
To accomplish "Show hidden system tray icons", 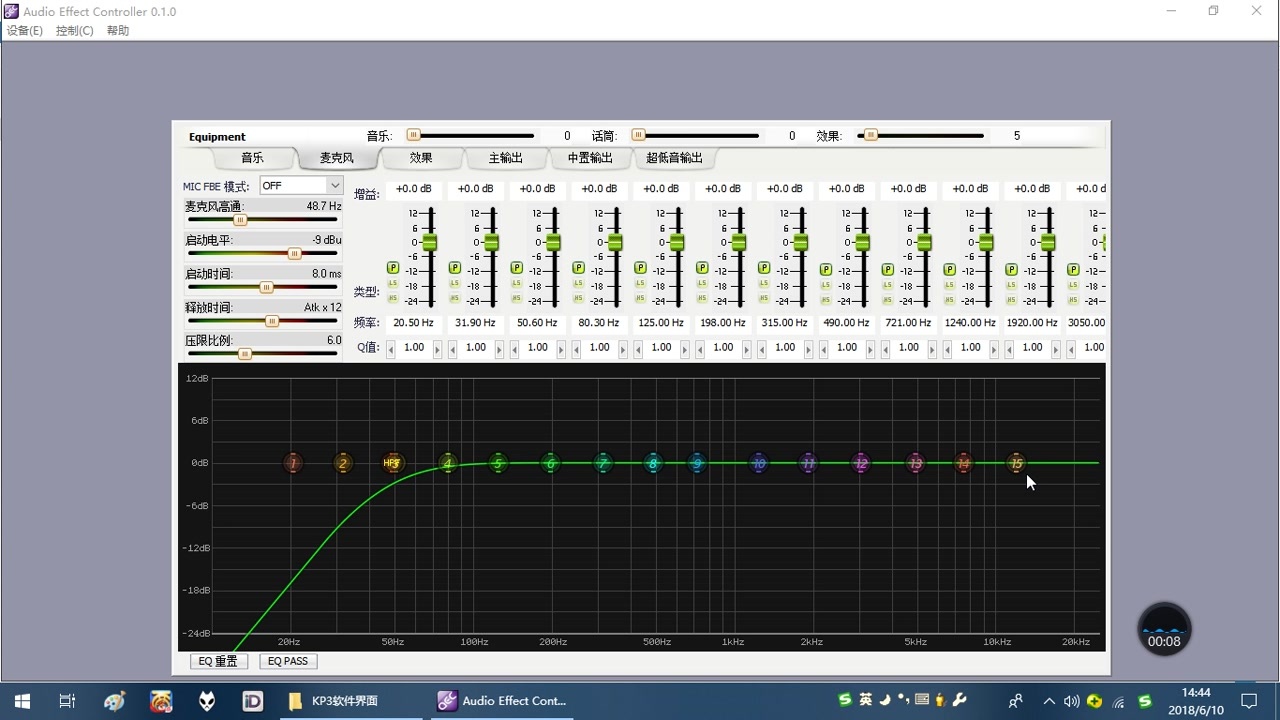I will (x=1049, y=701).
